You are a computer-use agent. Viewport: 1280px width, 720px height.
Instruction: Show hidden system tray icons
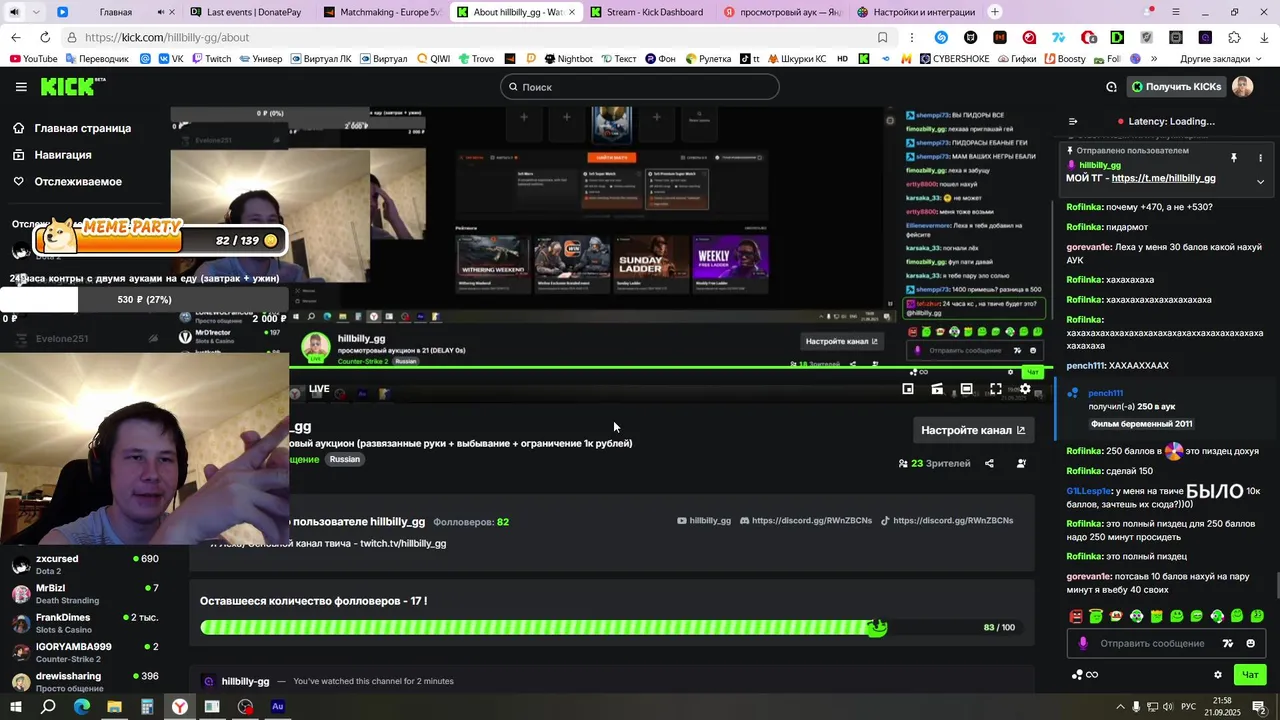(x=1120, y=706)
